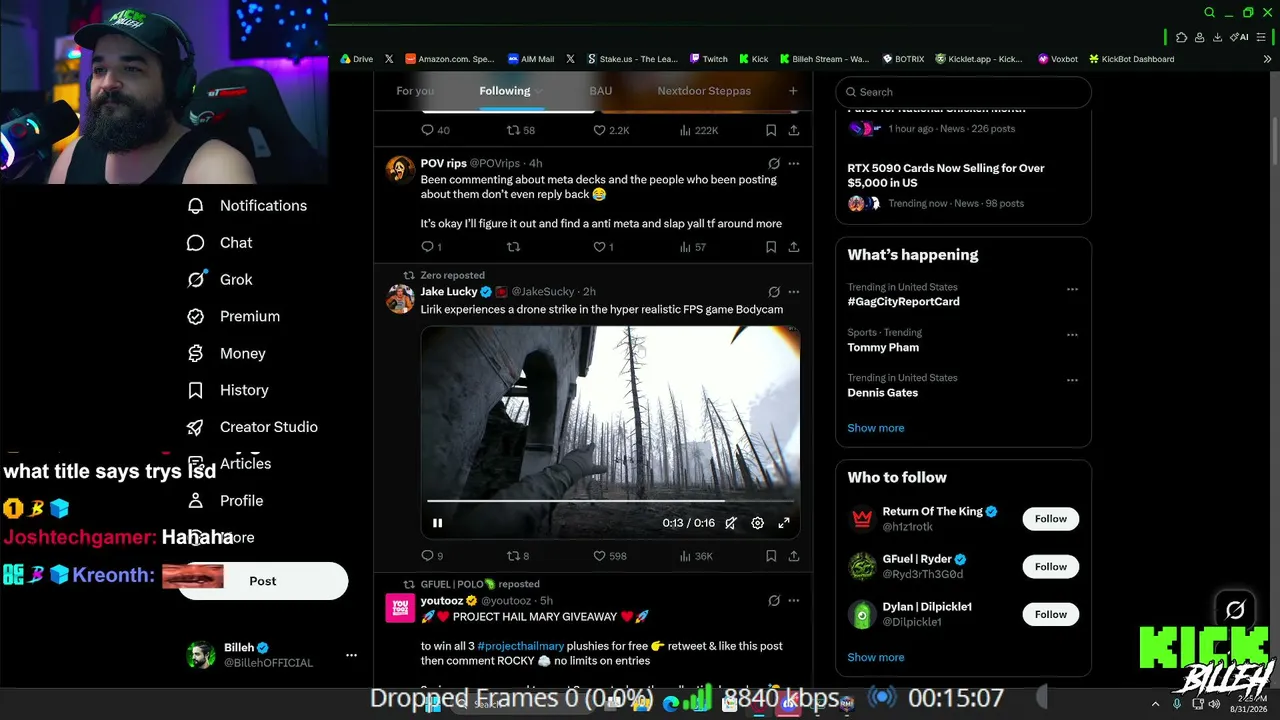Add a new timeline tab with plus
The image size is (1280, 720).
point(793,91)
